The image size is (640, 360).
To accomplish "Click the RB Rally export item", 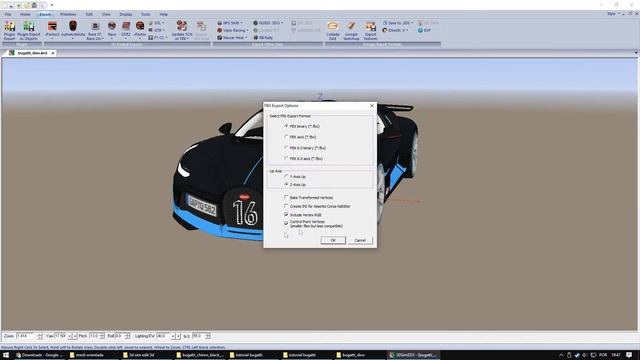I will (x=263, y=38).
